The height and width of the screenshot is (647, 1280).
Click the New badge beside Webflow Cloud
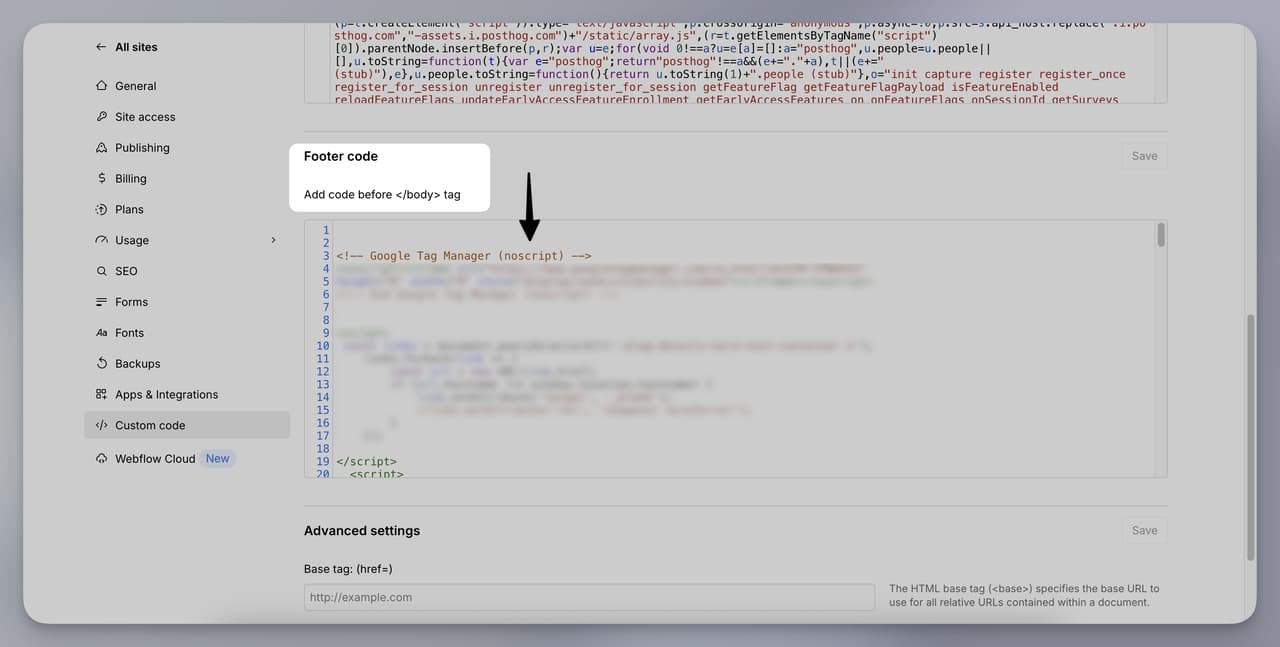pos(218,459)
